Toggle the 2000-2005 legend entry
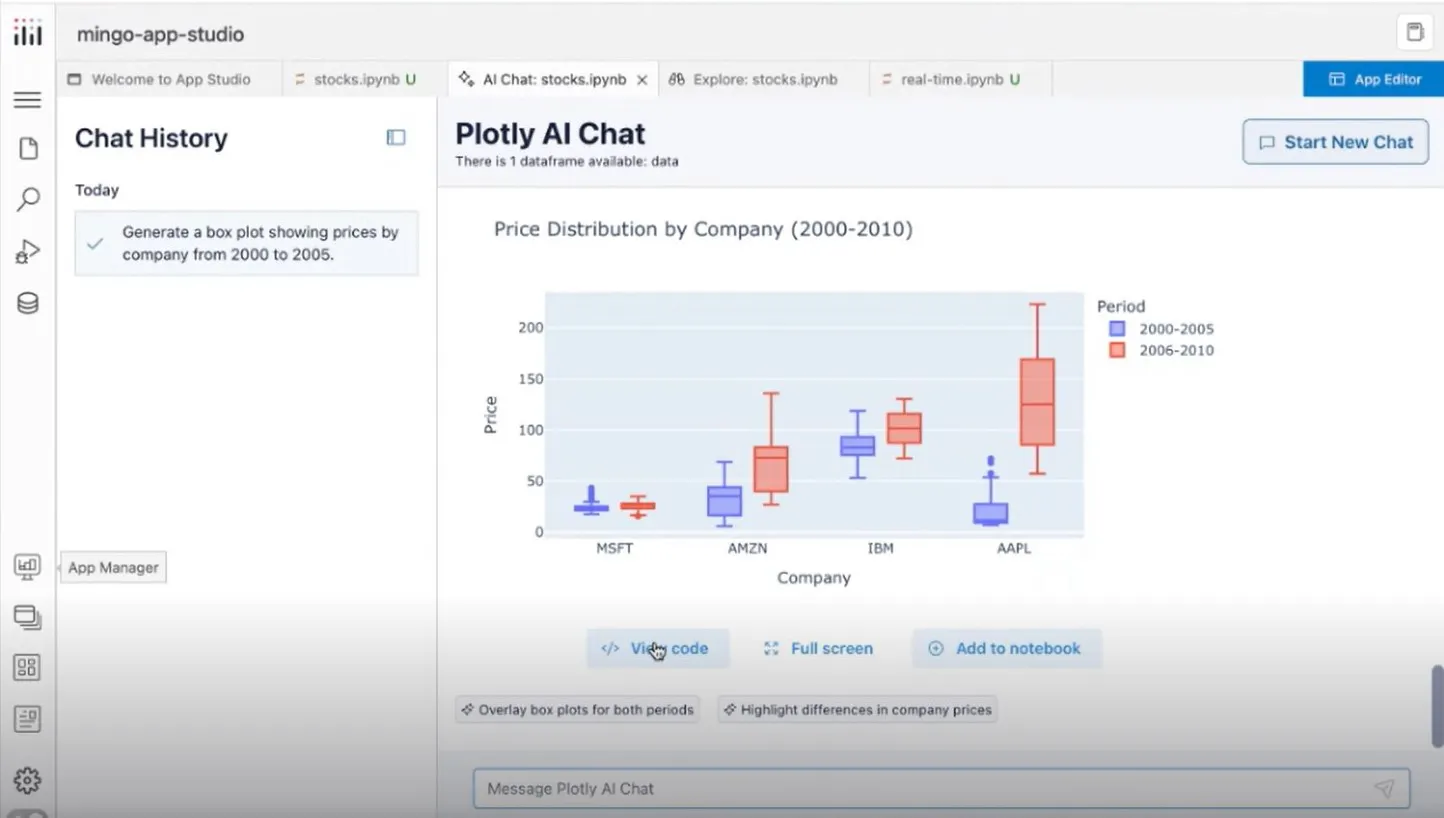Screen dimensions: 1444x818 pyautogui.click(x=1161, y=329)
